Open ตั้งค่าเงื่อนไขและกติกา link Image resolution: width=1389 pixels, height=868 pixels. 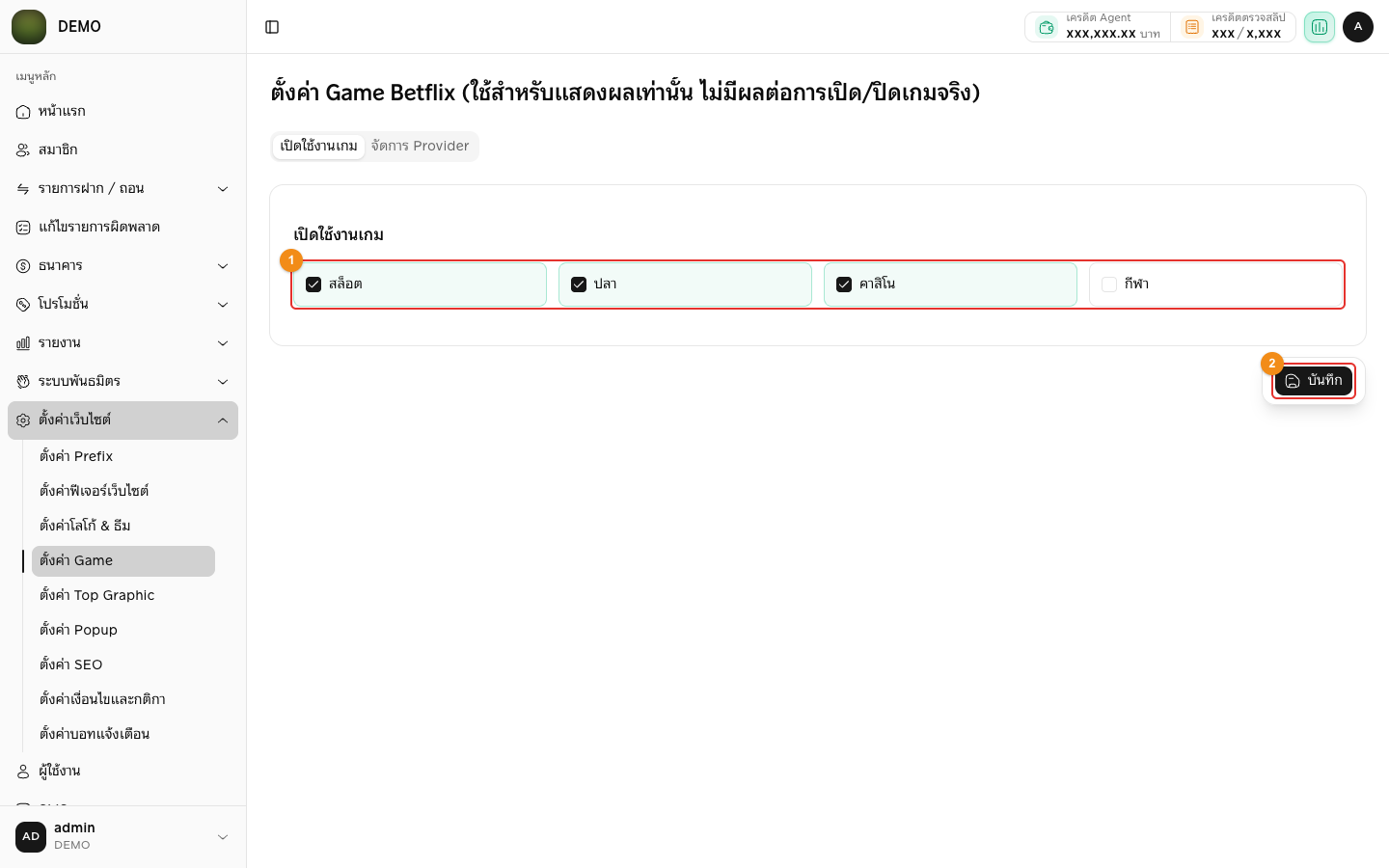point(123,699)
